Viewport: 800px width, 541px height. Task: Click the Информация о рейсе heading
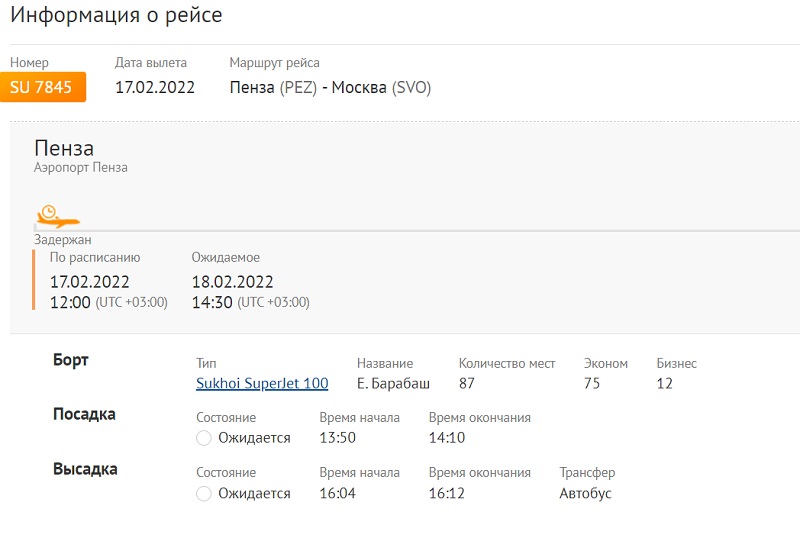pos(116,15)
